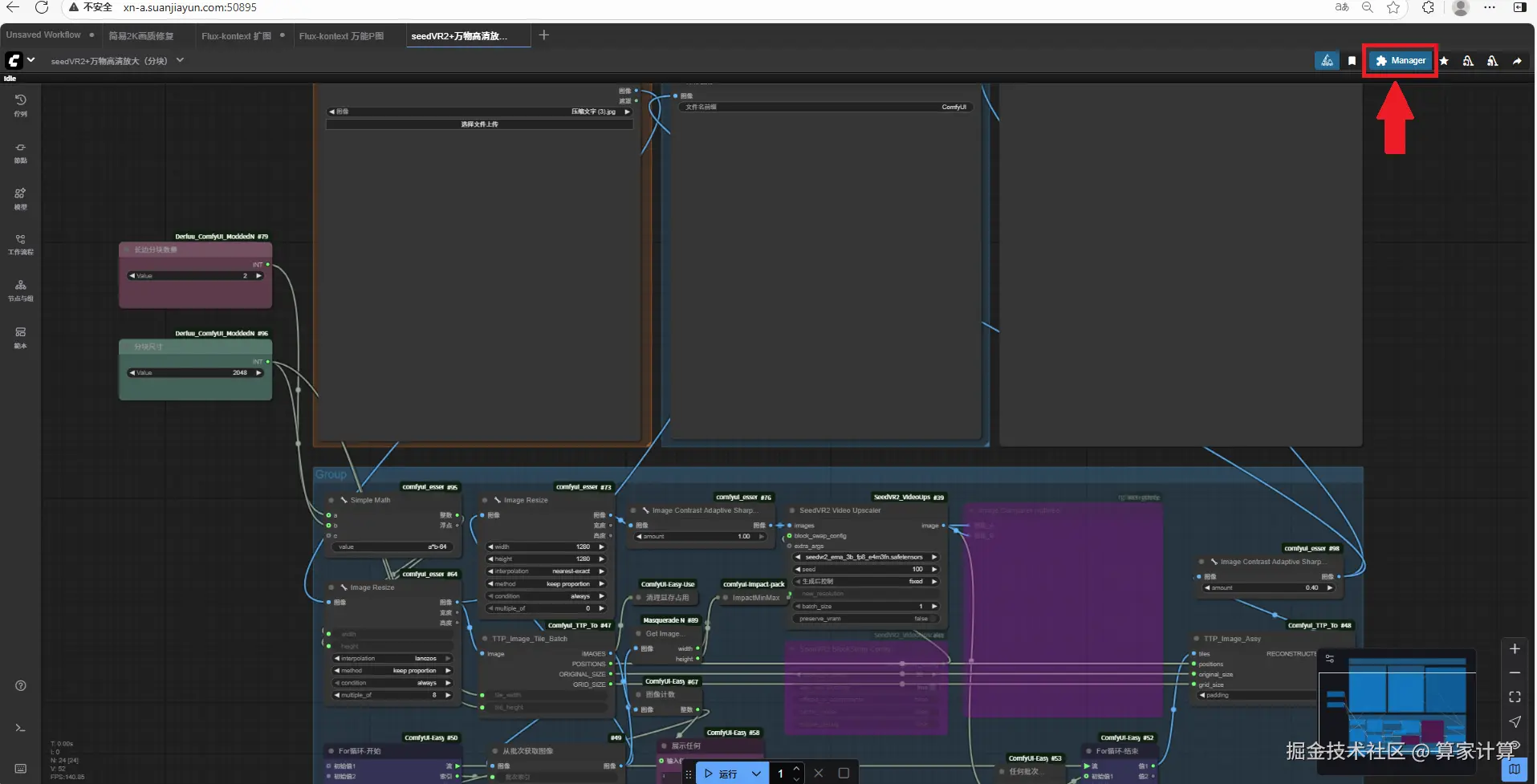Open the browser zoom control

[x=1368, y=8]
